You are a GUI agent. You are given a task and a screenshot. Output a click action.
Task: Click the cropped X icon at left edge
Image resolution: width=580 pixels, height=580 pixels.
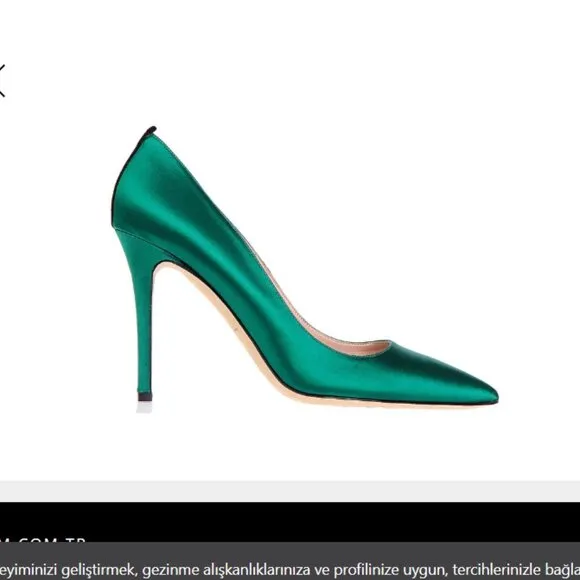click(2, 81)
